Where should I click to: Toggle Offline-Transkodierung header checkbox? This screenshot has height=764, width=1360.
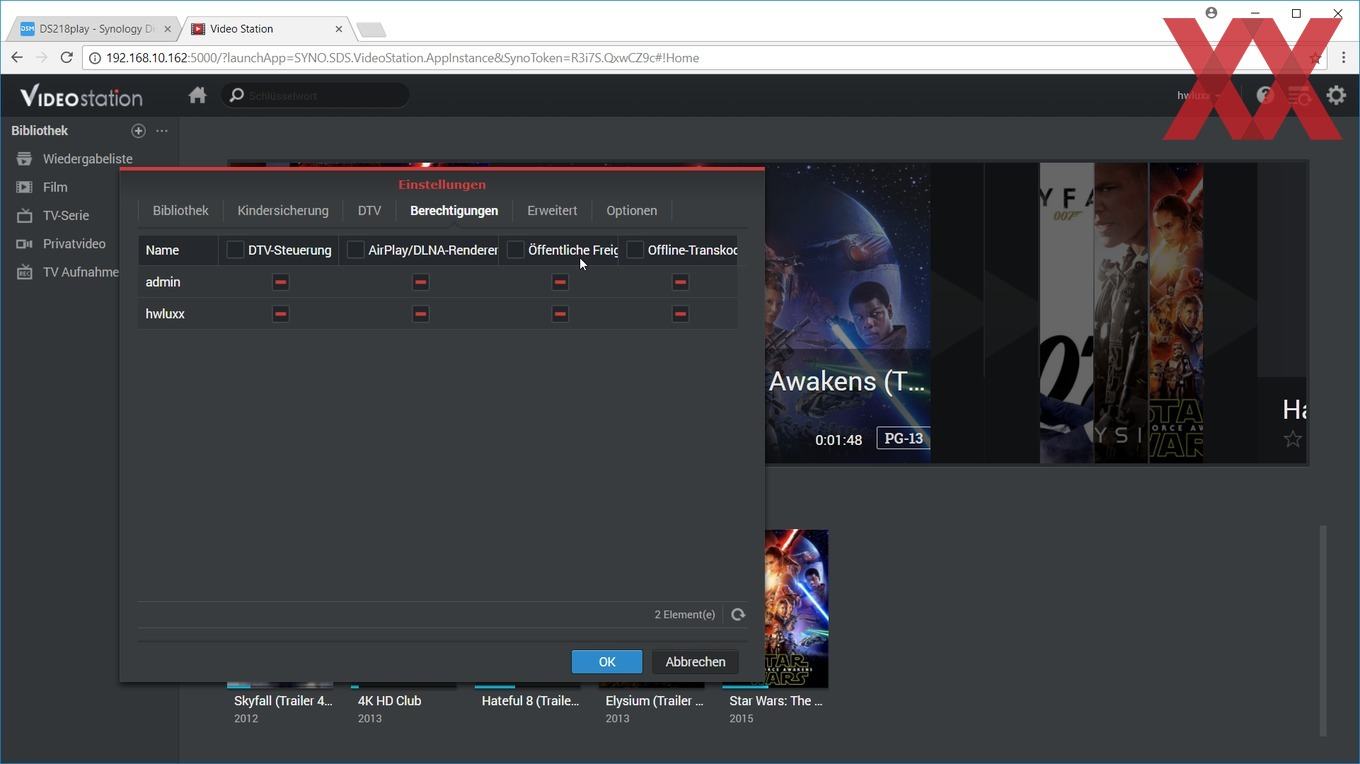[635, 250]
